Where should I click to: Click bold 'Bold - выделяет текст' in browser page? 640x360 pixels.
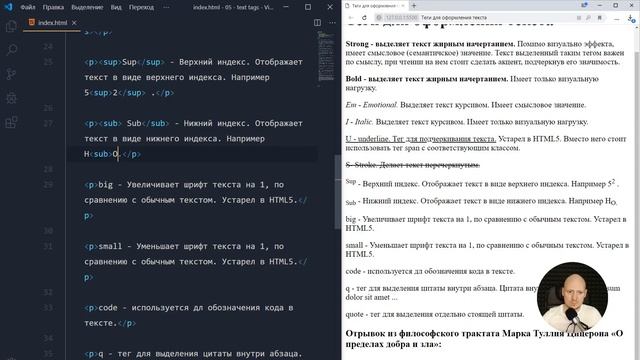click(x=427, y=79)
